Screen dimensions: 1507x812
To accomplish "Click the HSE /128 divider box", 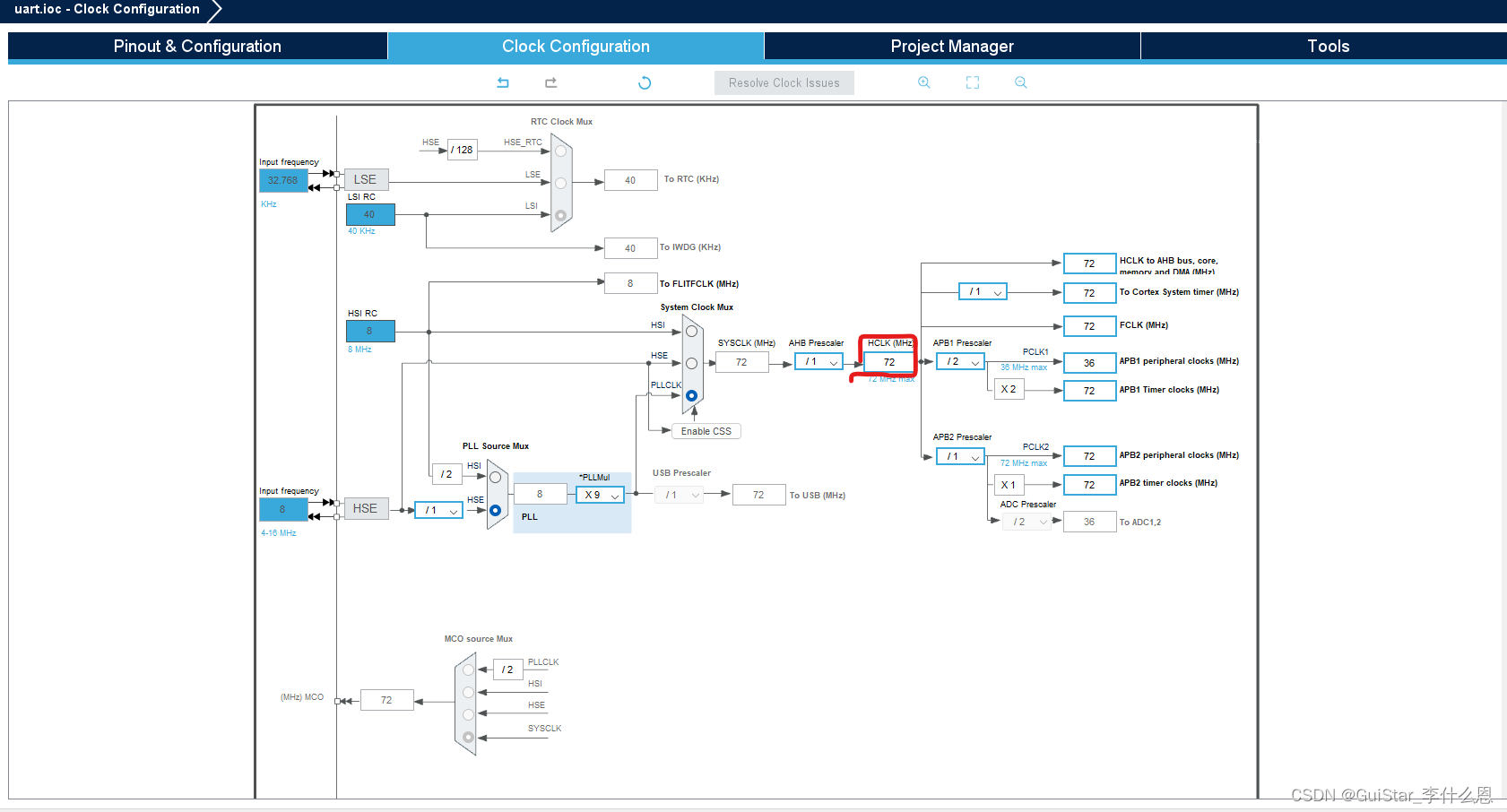I will (x=462, y=150).
